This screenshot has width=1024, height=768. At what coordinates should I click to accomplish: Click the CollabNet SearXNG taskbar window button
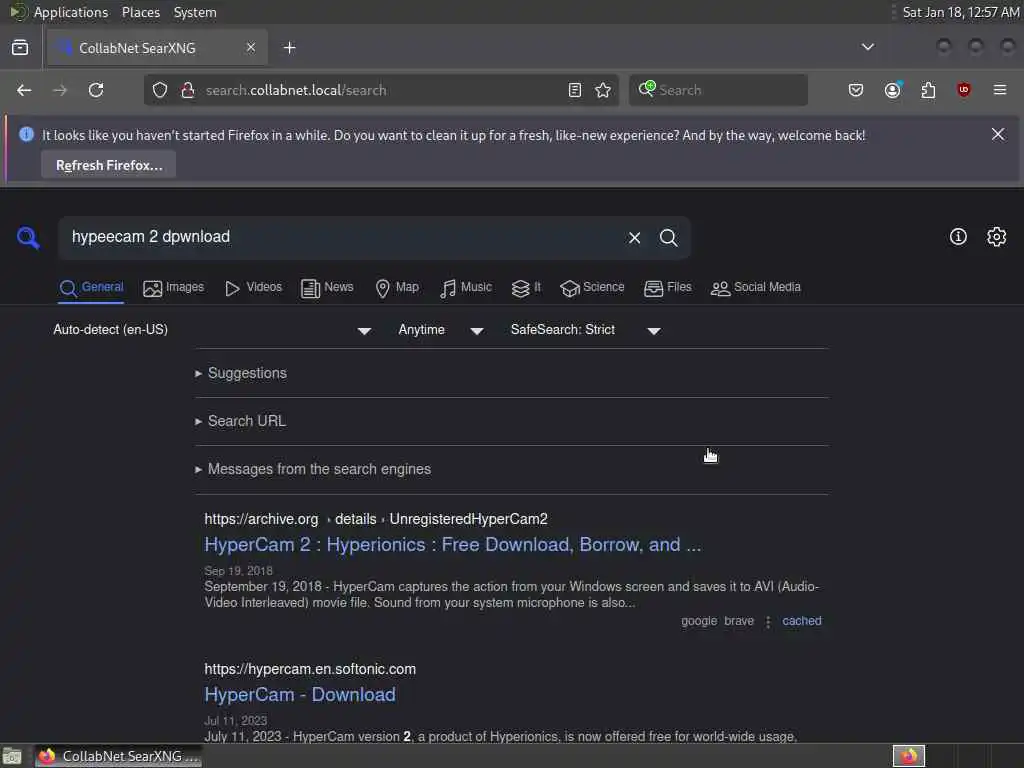point(118,756)
